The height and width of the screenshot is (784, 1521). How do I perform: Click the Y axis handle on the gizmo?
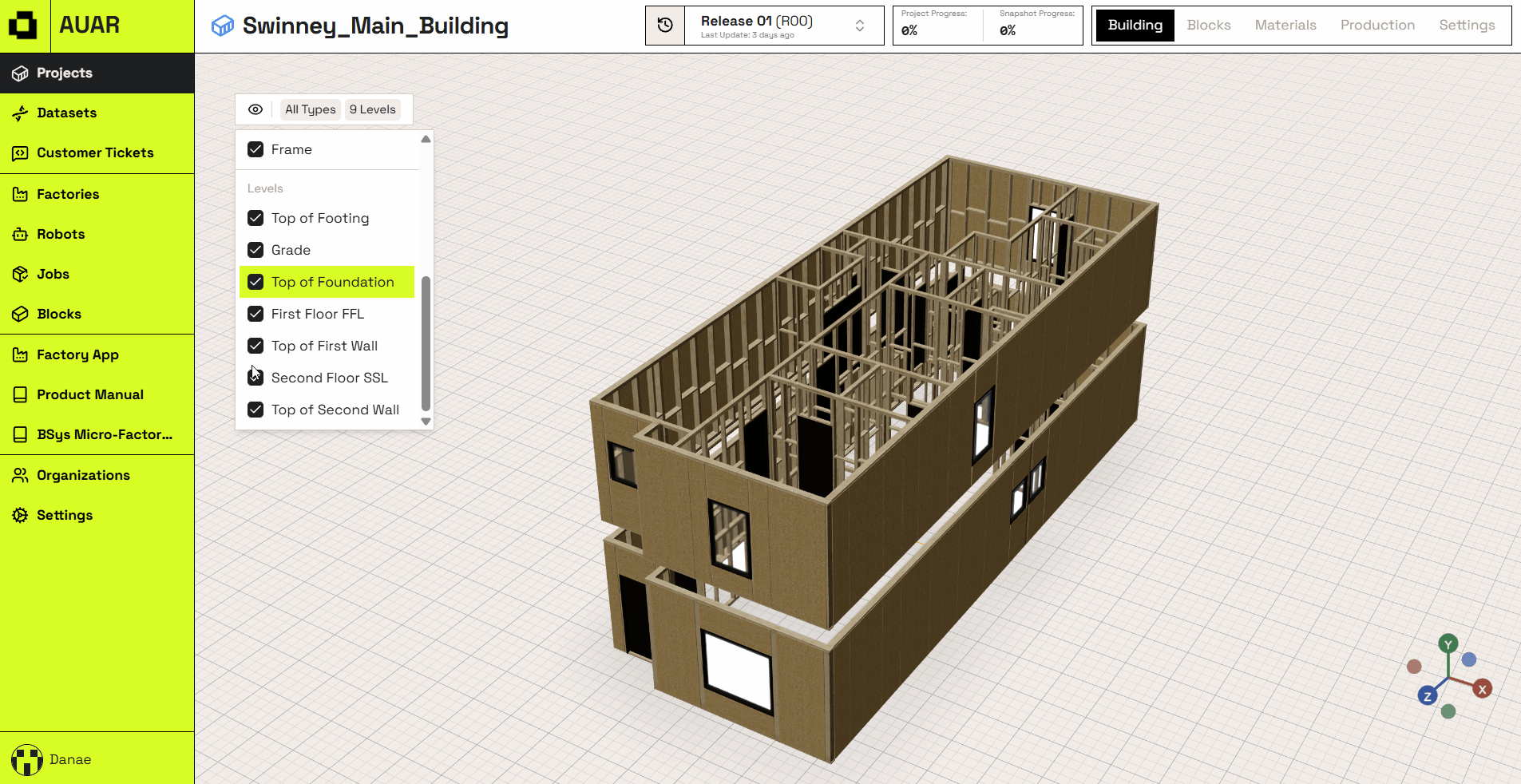[1448, 643]
